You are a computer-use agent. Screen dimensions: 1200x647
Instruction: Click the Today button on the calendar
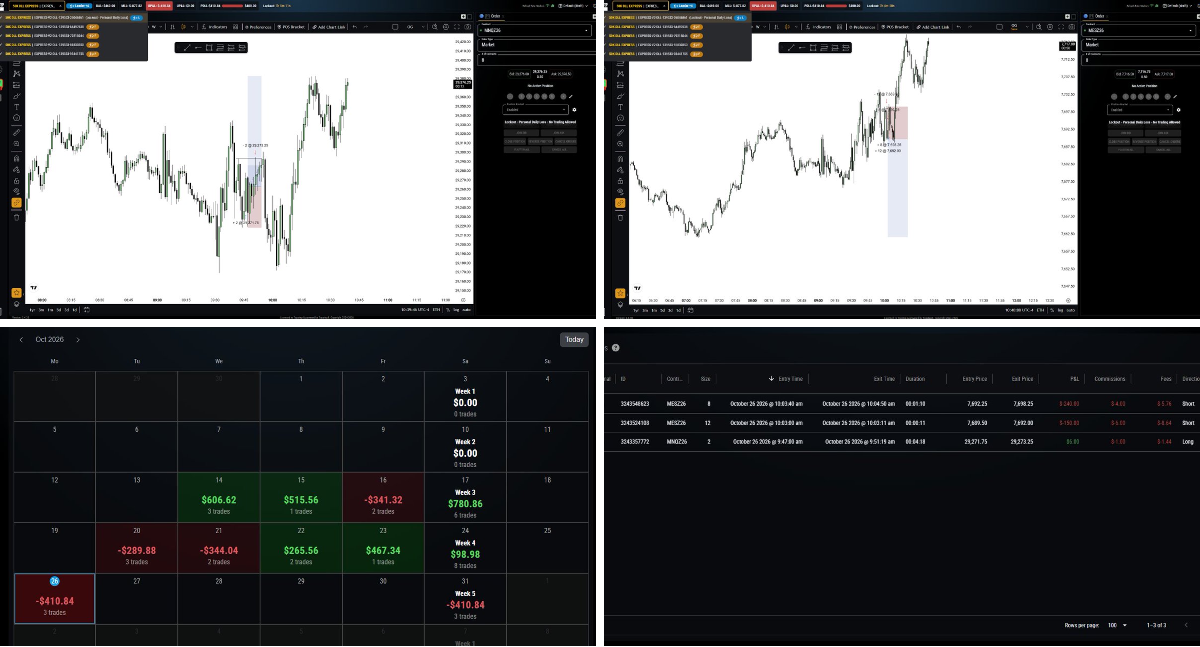[574, 339]
